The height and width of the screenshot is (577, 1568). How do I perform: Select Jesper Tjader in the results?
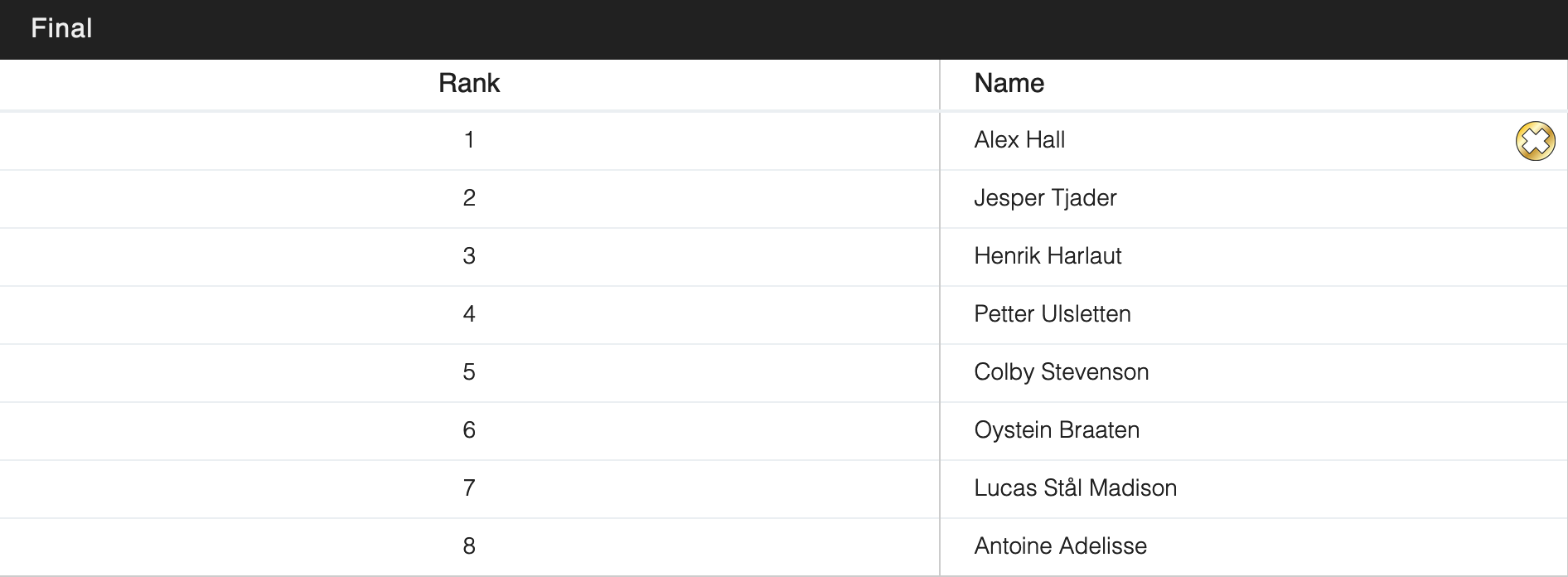[x=1045, y=198]
